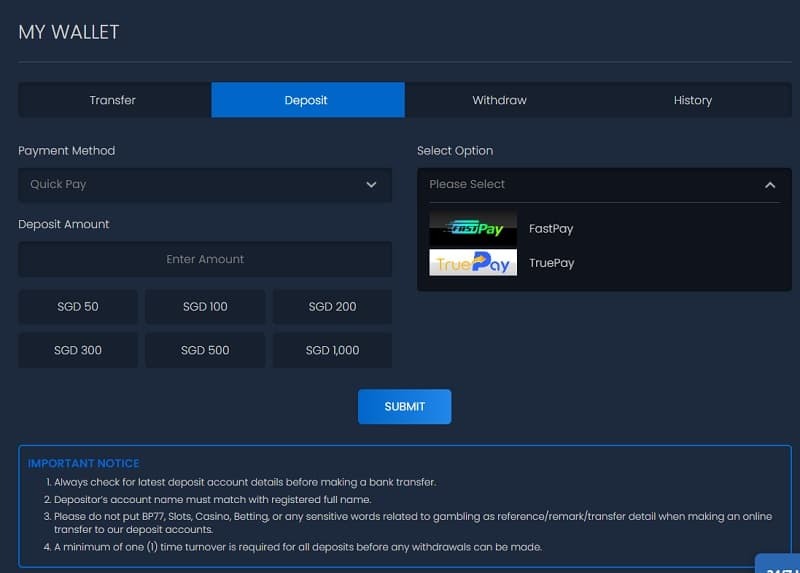The image size is (800, 573).
Task: Click the FastPay logo image
Action: coord(473,229)
